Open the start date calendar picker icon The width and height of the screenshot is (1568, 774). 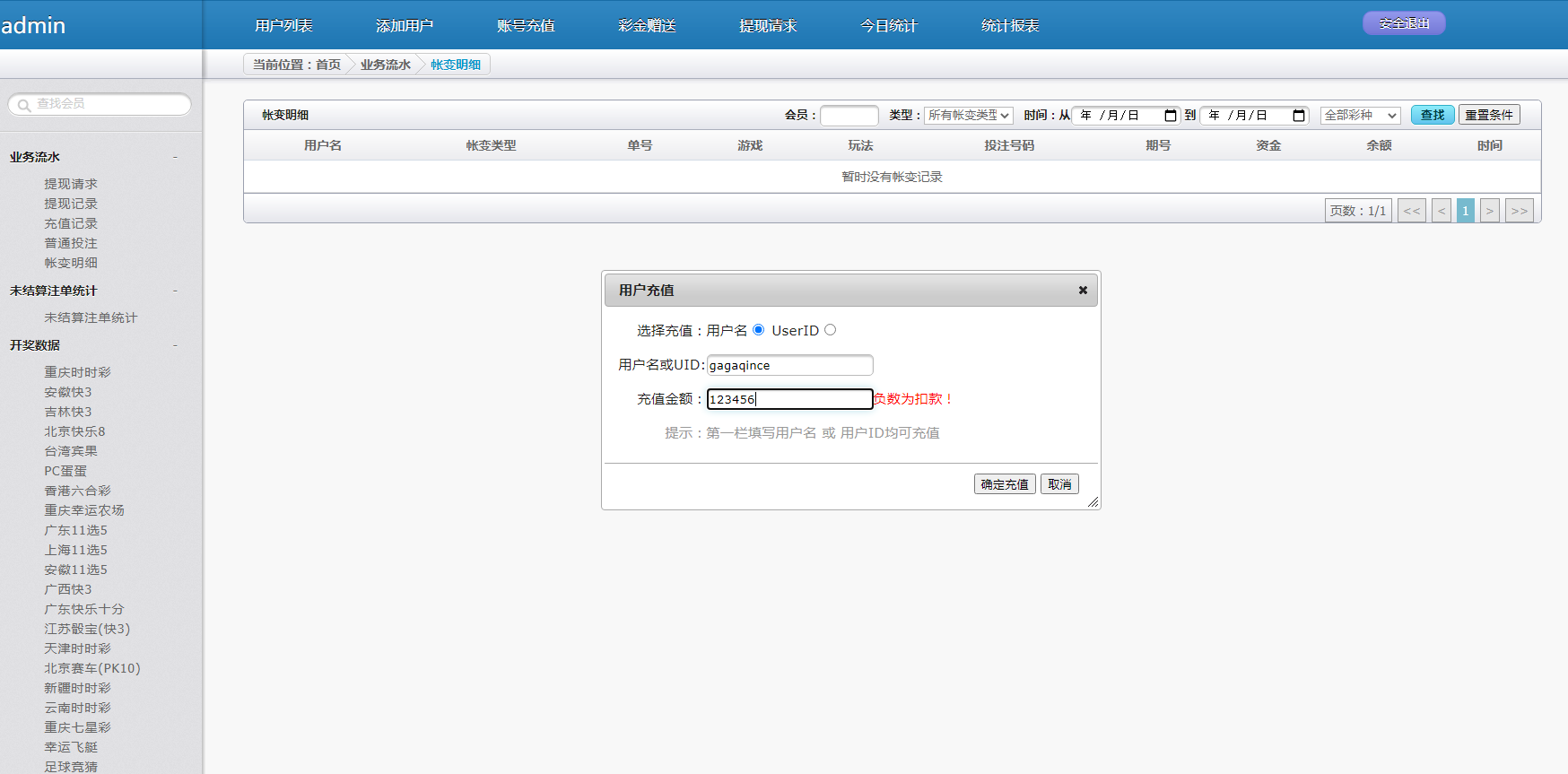(1170, 116)
